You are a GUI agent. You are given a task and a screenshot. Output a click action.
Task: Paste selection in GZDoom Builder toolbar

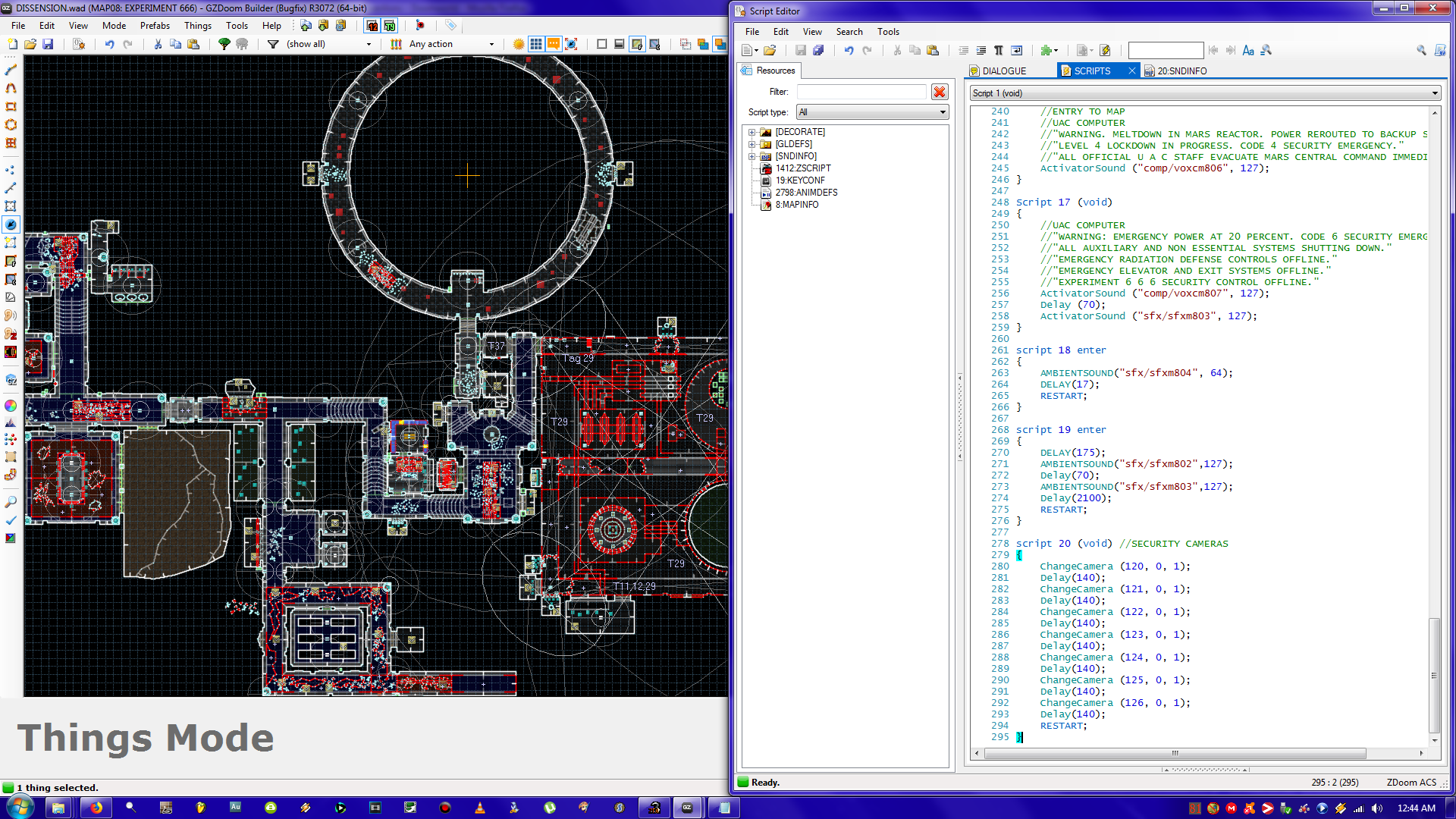pos(193,44)
